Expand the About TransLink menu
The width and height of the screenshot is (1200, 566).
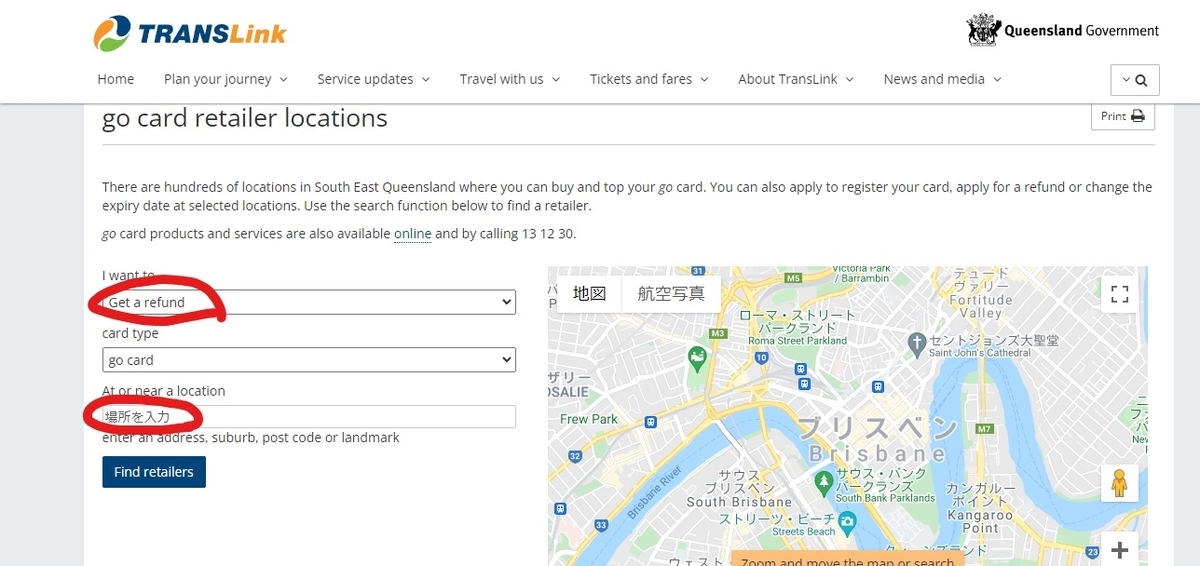click(796, 79)
